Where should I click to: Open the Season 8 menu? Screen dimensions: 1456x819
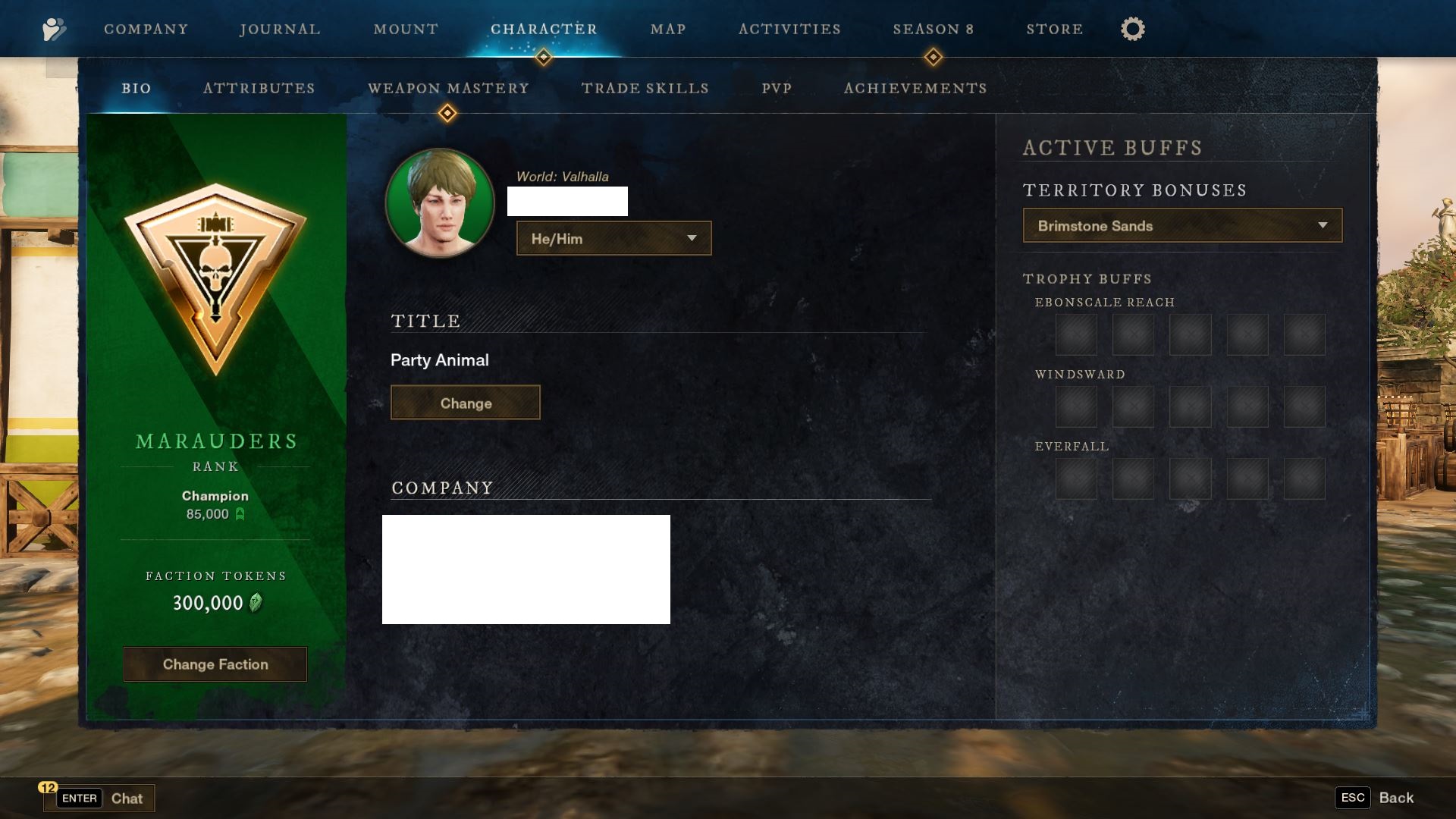(x=933, y=29)
